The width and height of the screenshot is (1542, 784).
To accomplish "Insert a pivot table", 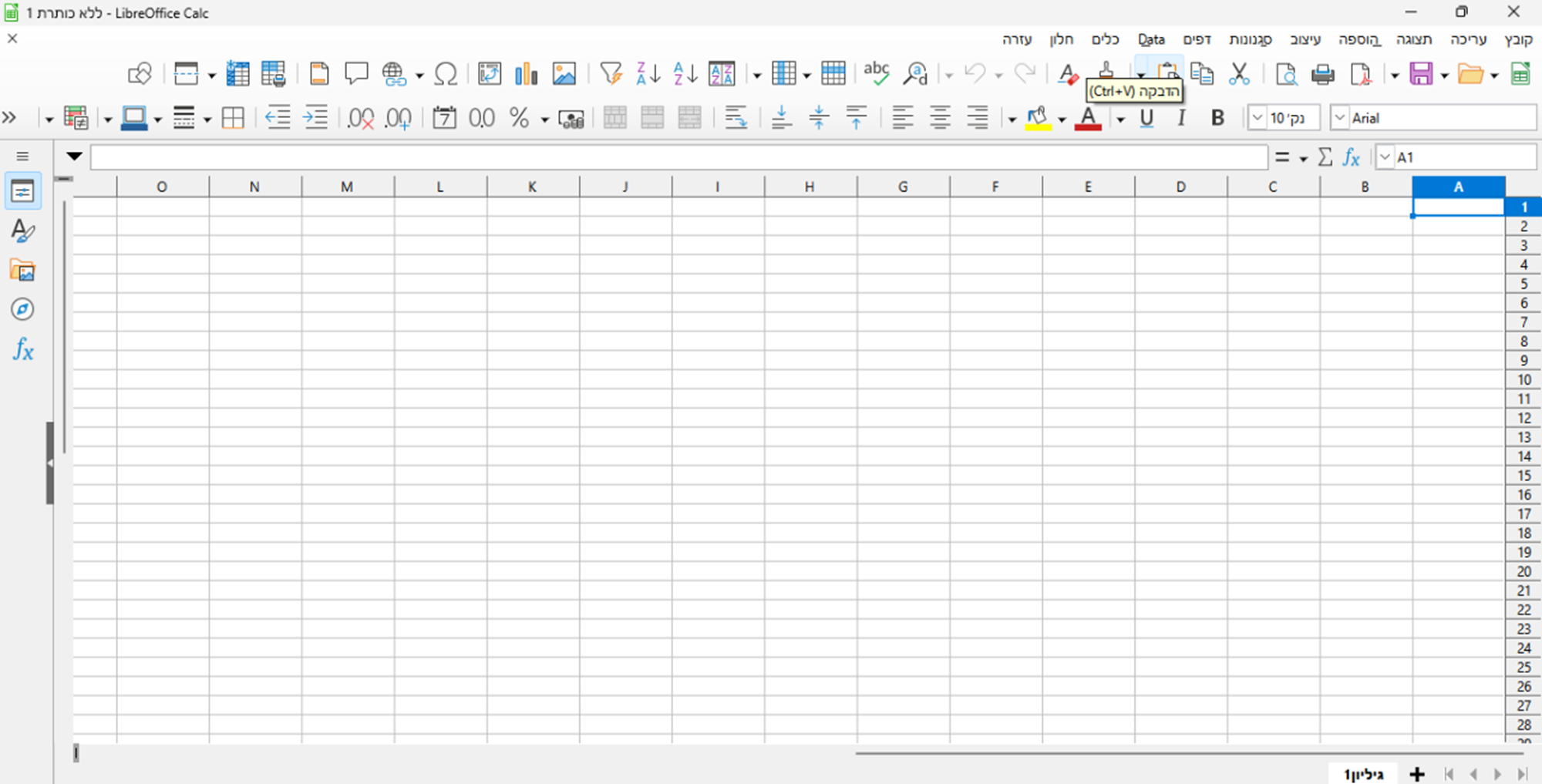I will tap(490, 74).
